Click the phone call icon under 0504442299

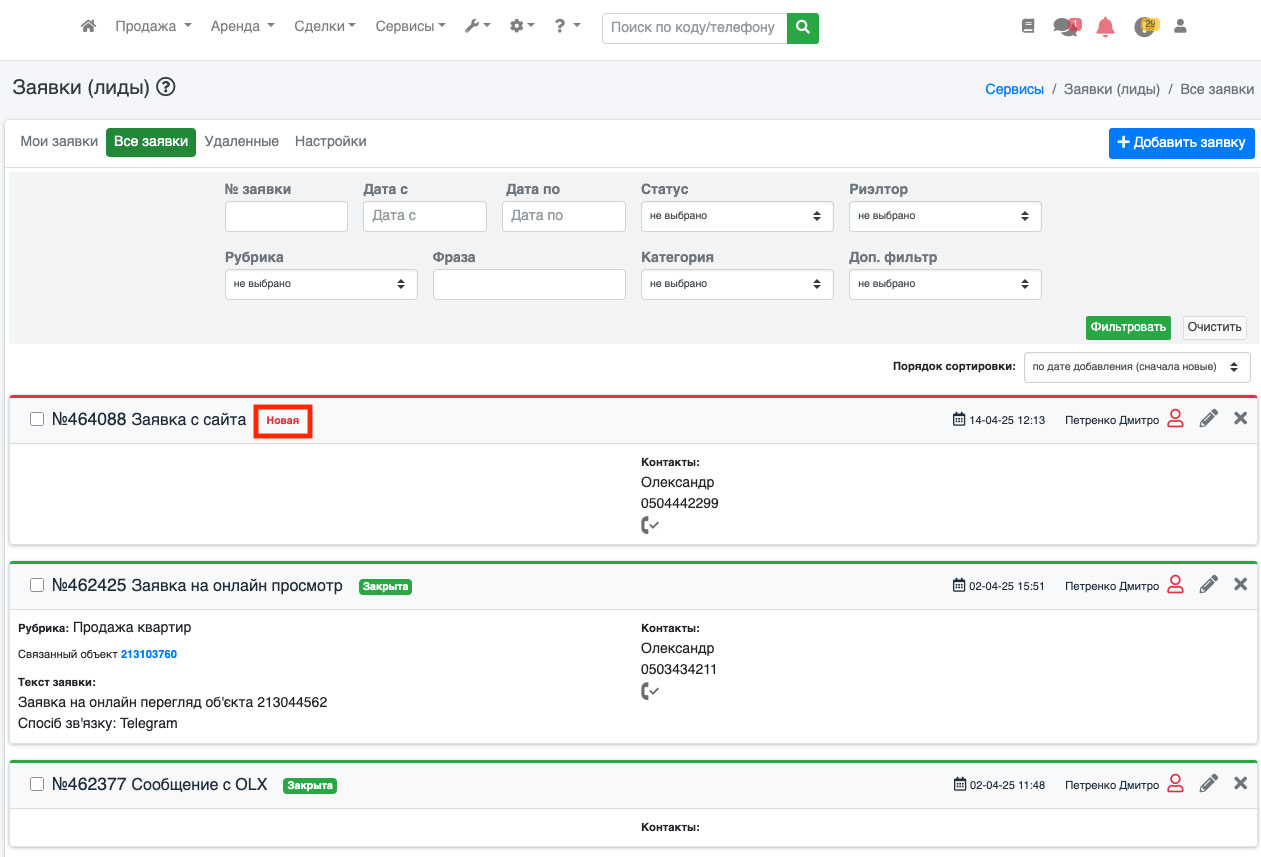649,525
